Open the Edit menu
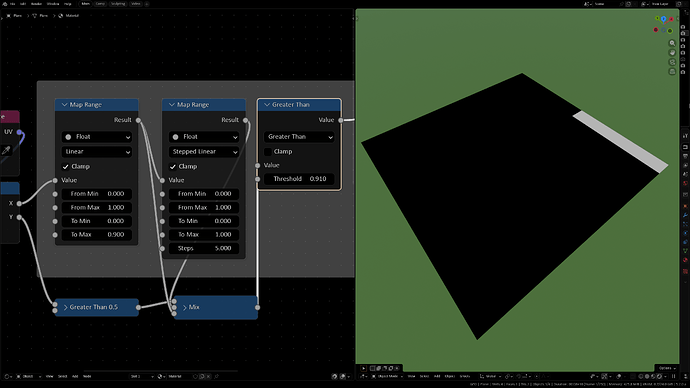The image size is (690, 388). click(23, 4)
